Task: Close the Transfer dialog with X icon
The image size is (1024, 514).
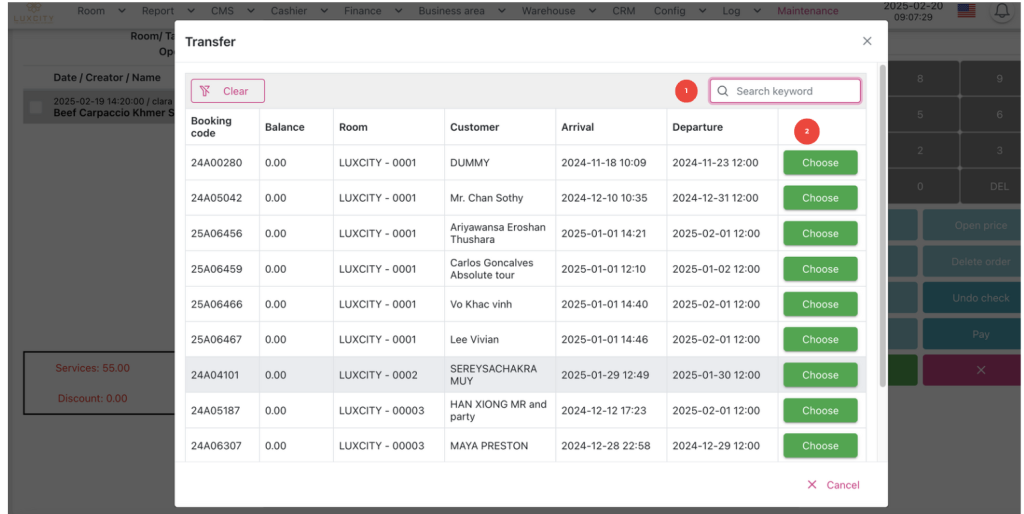Action: pyautogui.click(x=867, y=41)
